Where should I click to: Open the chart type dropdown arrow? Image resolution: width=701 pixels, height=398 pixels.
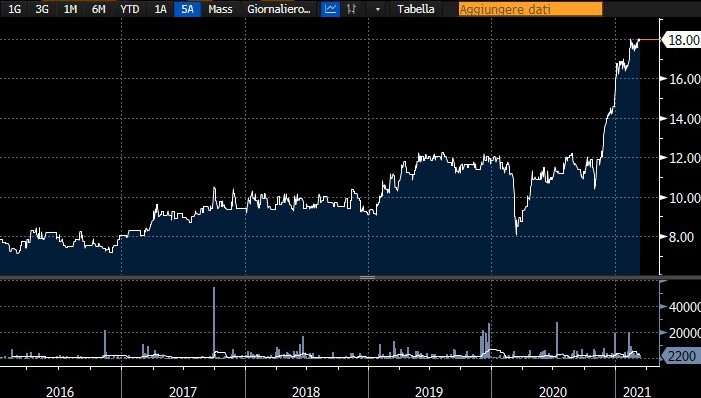pyautogui.click(x=378, y=9)
